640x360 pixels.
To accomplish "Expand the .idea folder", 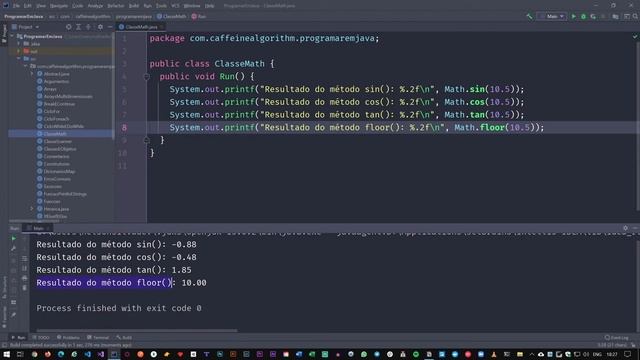I will [19, 44].
